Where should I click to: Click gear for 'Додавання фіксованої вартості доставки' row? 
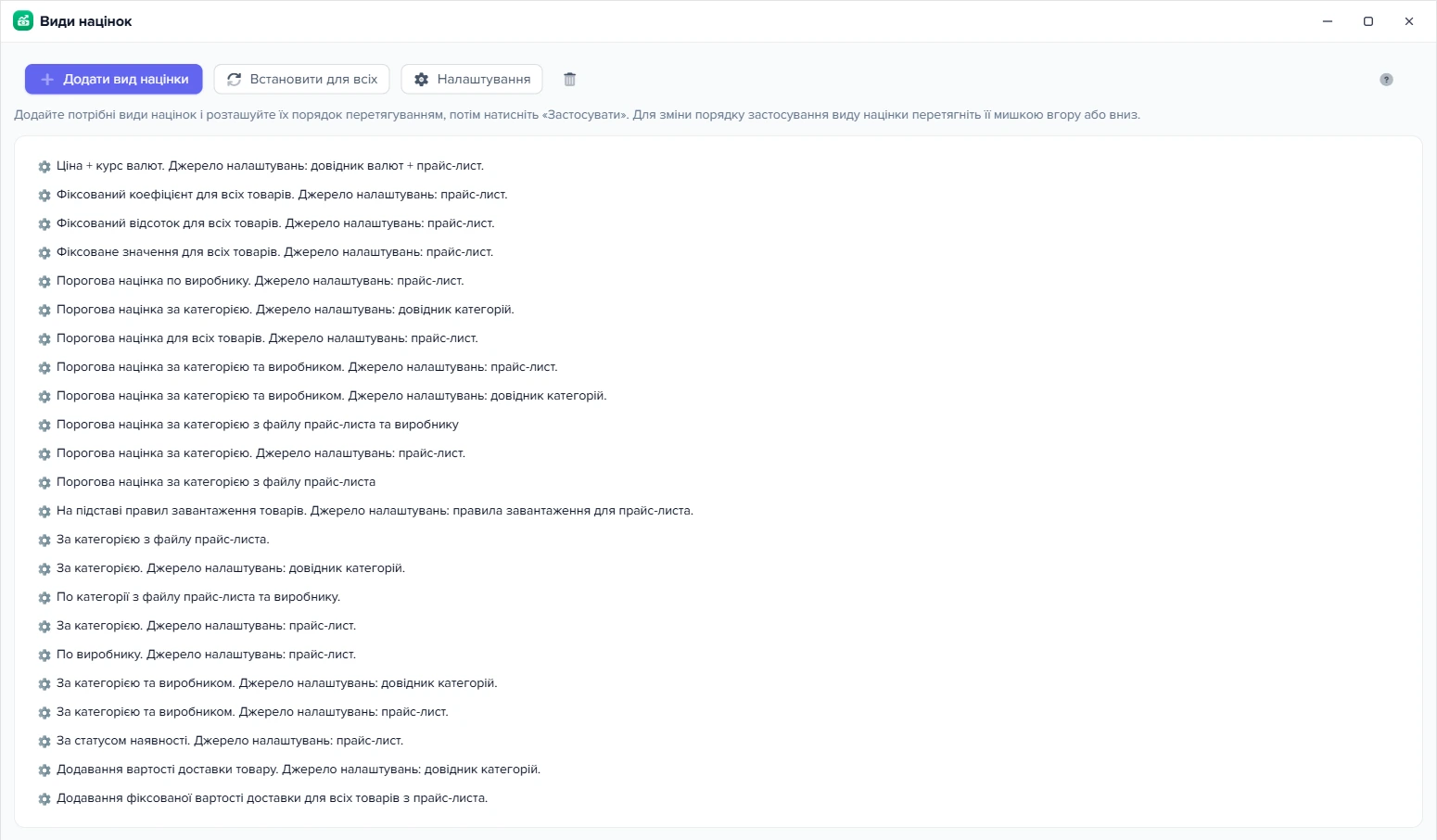45,799
